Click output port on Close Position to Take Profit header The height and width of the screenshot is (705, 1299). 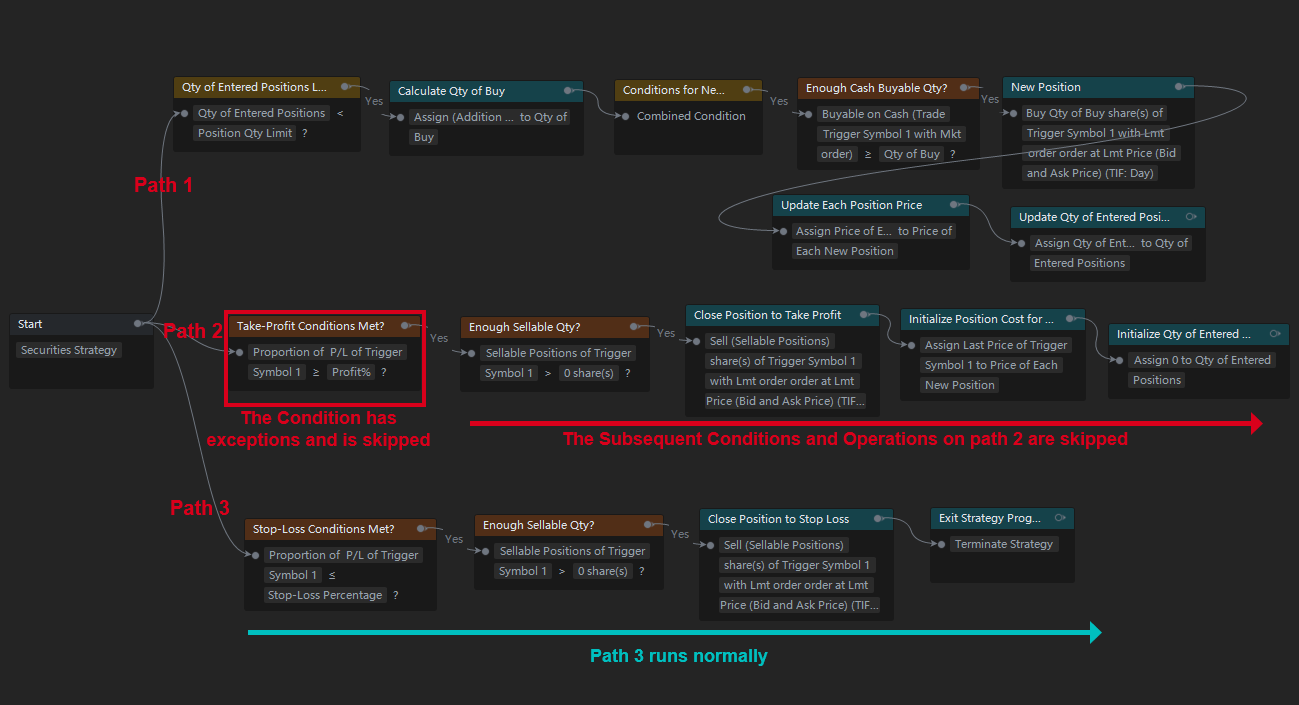(863, 314)
